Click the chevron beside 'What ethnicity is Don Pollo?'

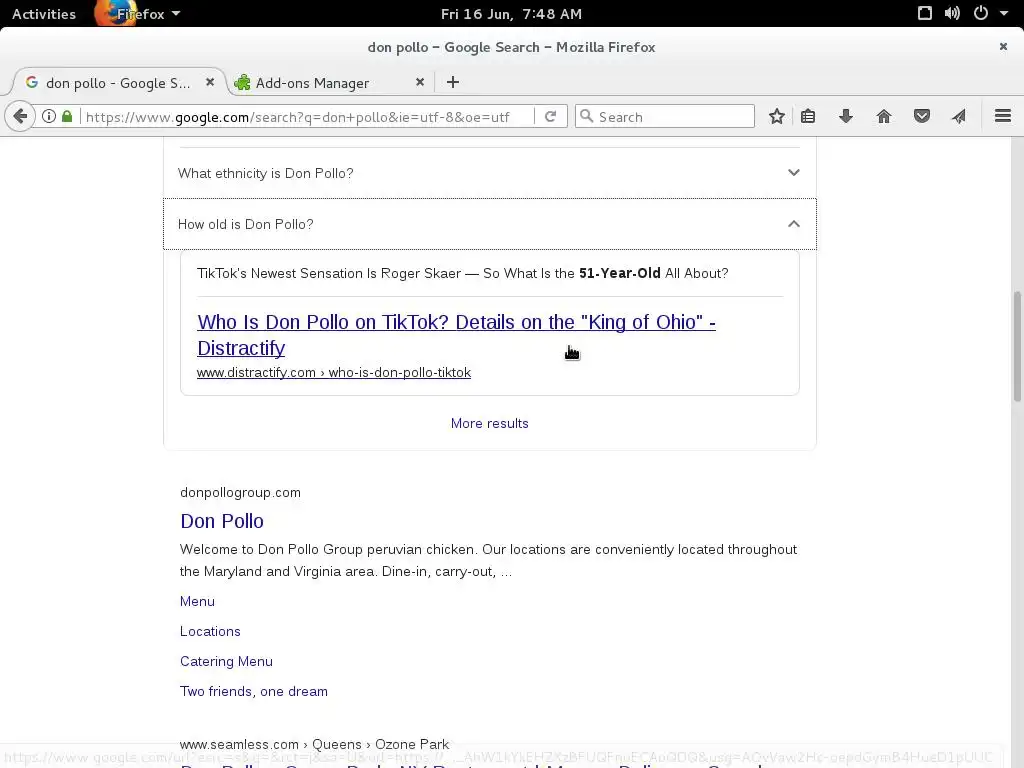[x=793, y=172]
